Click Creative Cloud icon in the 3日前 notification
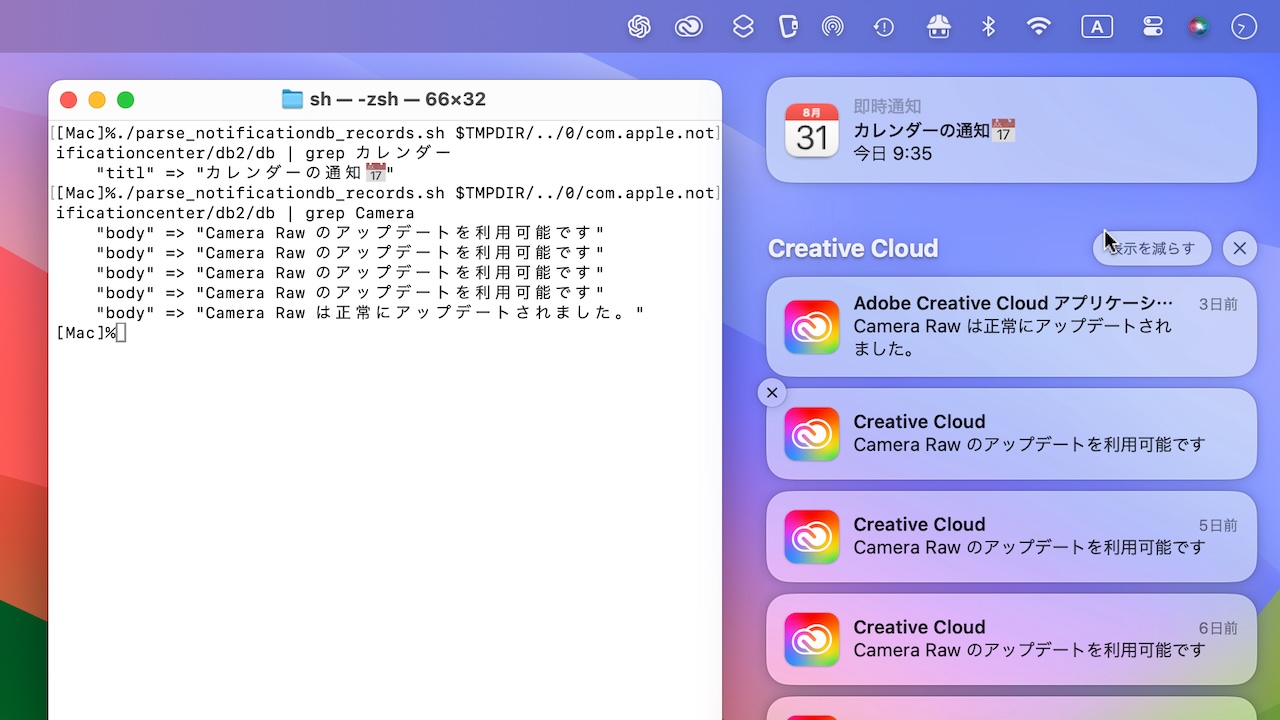Viewport: 1280px width, 720px height. click(812, 327)
